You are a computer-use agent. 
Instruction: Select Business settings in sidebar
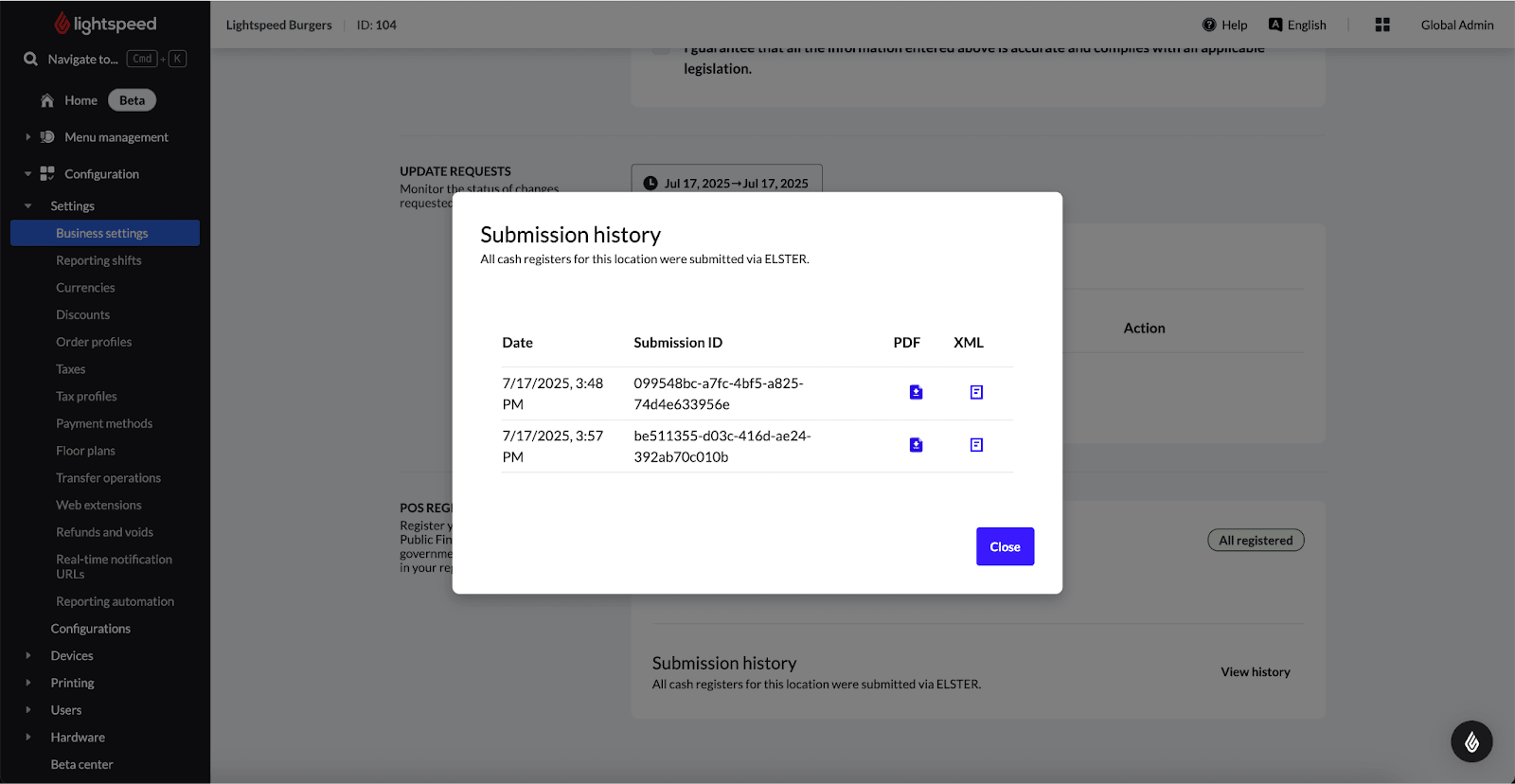pyautogui.click(x=102, y=233)
